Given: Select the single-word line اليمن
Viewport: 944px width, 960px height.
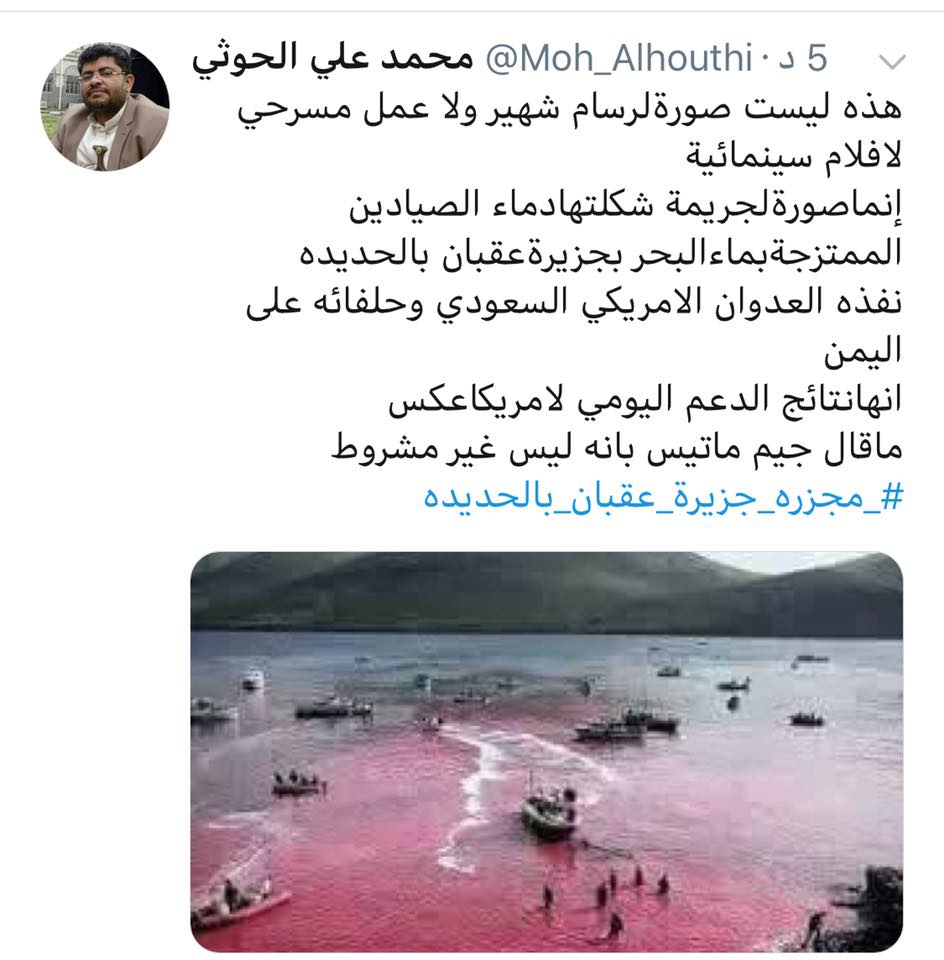Looking at the screenshot, I should [x=863, y=351].
